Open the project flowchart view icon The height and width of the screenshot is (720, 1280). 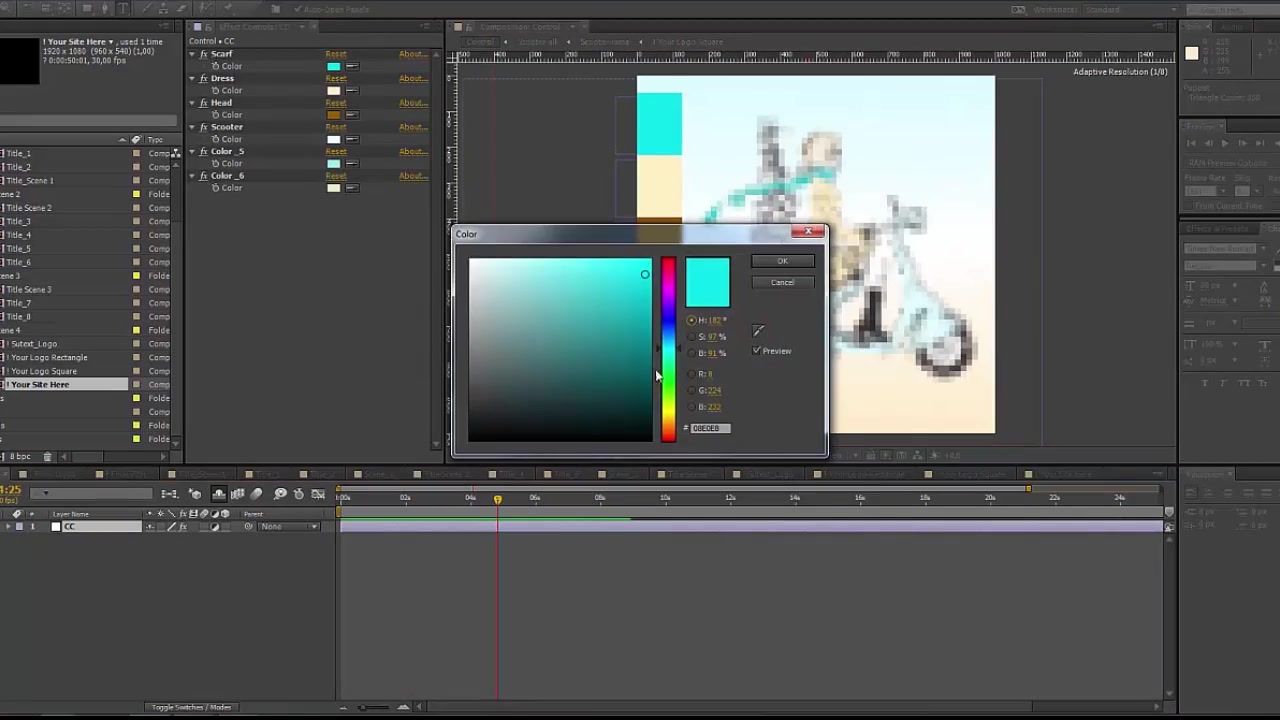pyautogui.click(x=176, y=153)
